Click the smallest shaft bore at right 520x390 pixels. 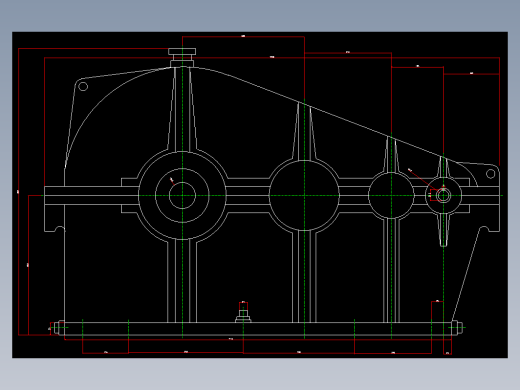[443, 195]
